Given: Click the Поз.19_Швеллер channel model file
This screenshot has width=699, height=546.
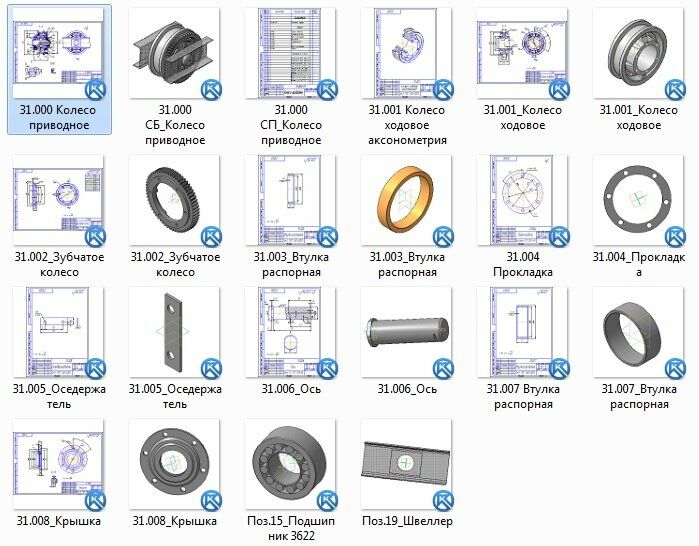Looking at the screenshot, I should click(x=407, y=464).
